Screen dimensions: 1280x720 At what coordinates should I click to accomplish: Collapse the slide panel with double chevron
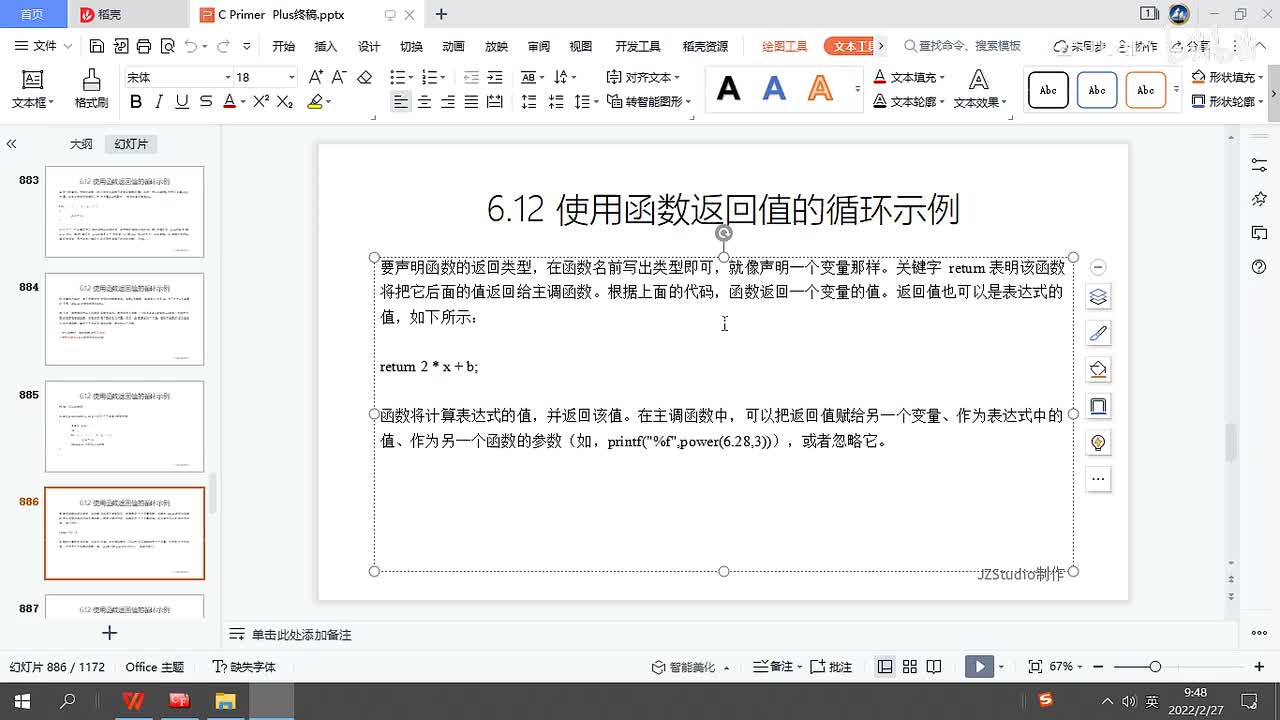(x=11, y=144)
